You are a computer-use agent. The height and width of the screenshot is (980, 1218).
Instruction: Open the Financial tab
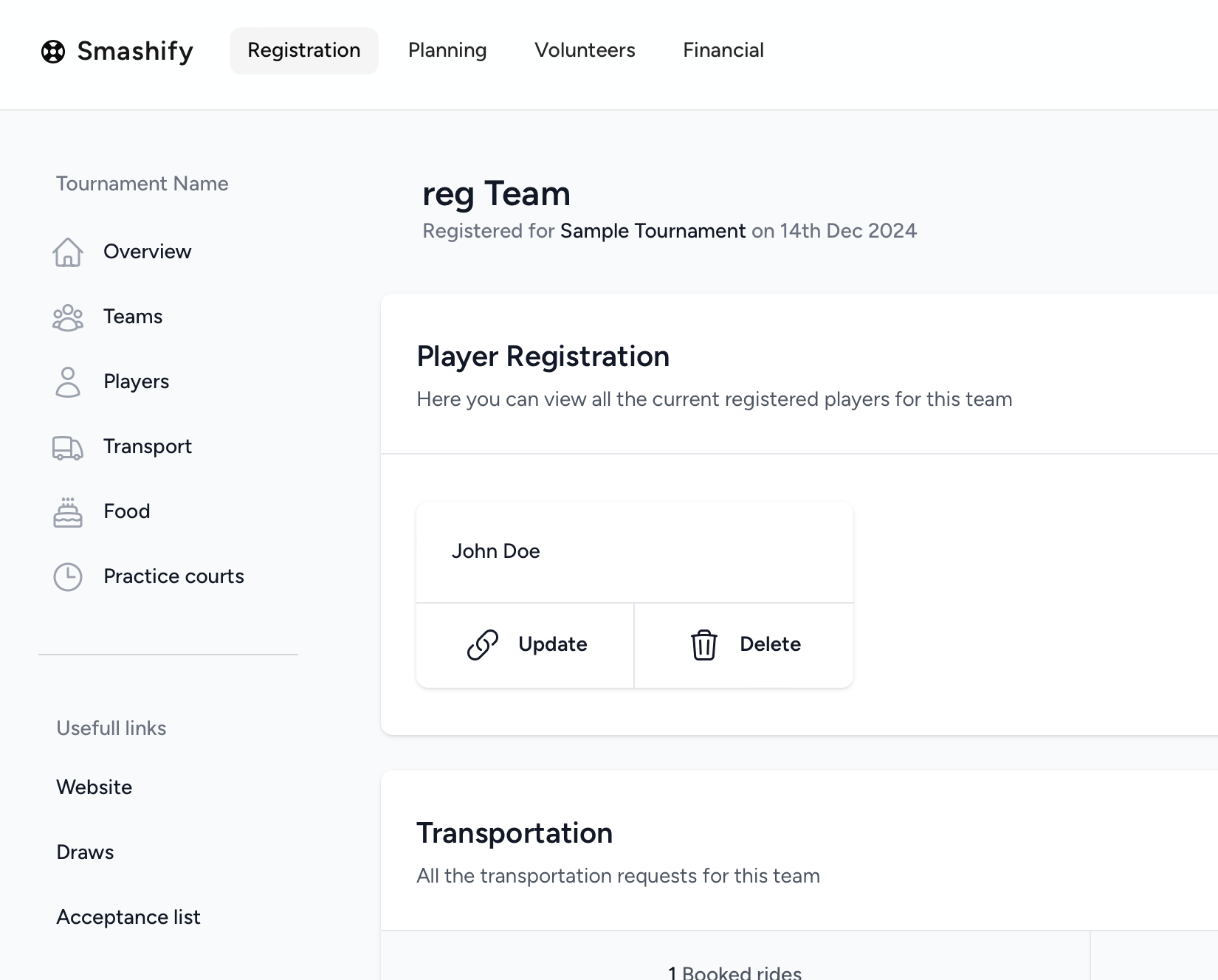pyautogui.click(x=723, y=51)
